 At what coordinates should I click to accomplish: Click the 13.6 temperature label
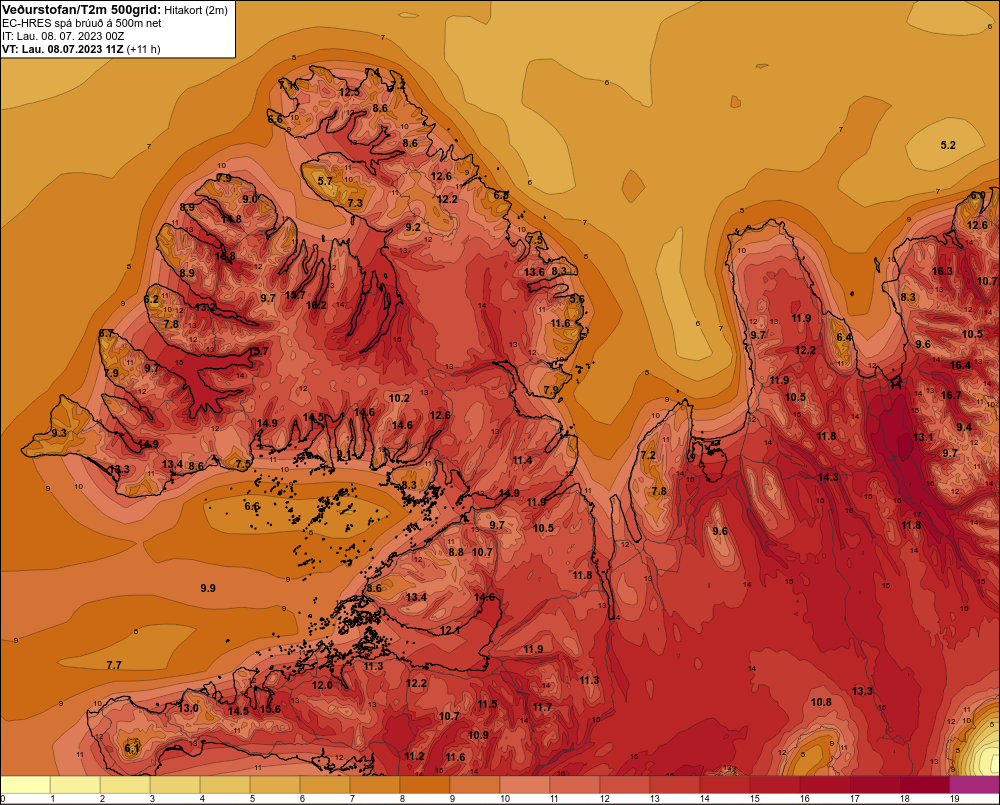pos(534,272)
